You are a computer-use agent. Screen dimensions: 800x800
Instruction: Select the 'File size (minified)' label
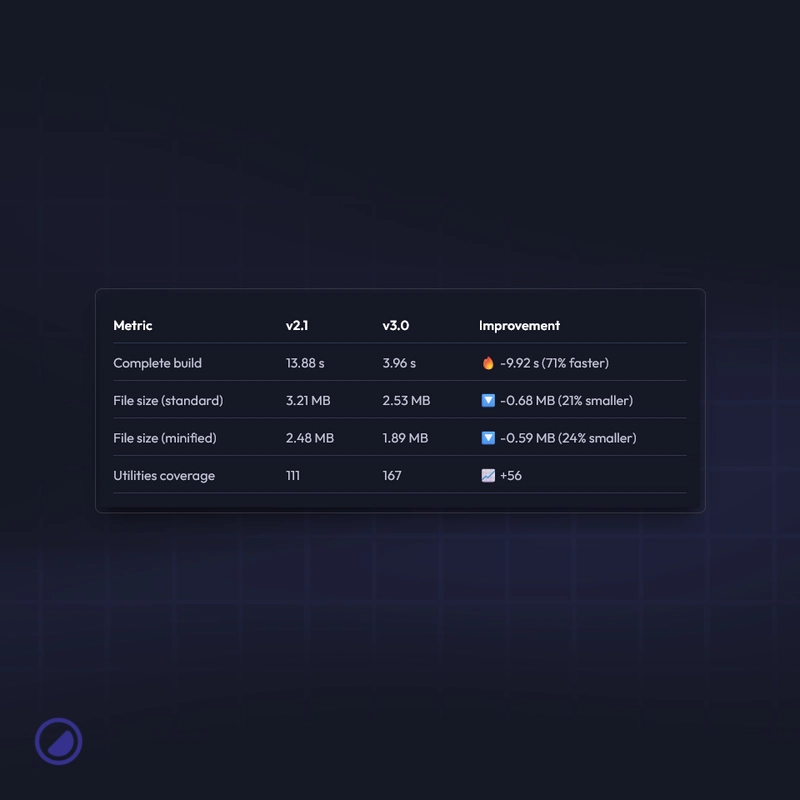(165, 438)
